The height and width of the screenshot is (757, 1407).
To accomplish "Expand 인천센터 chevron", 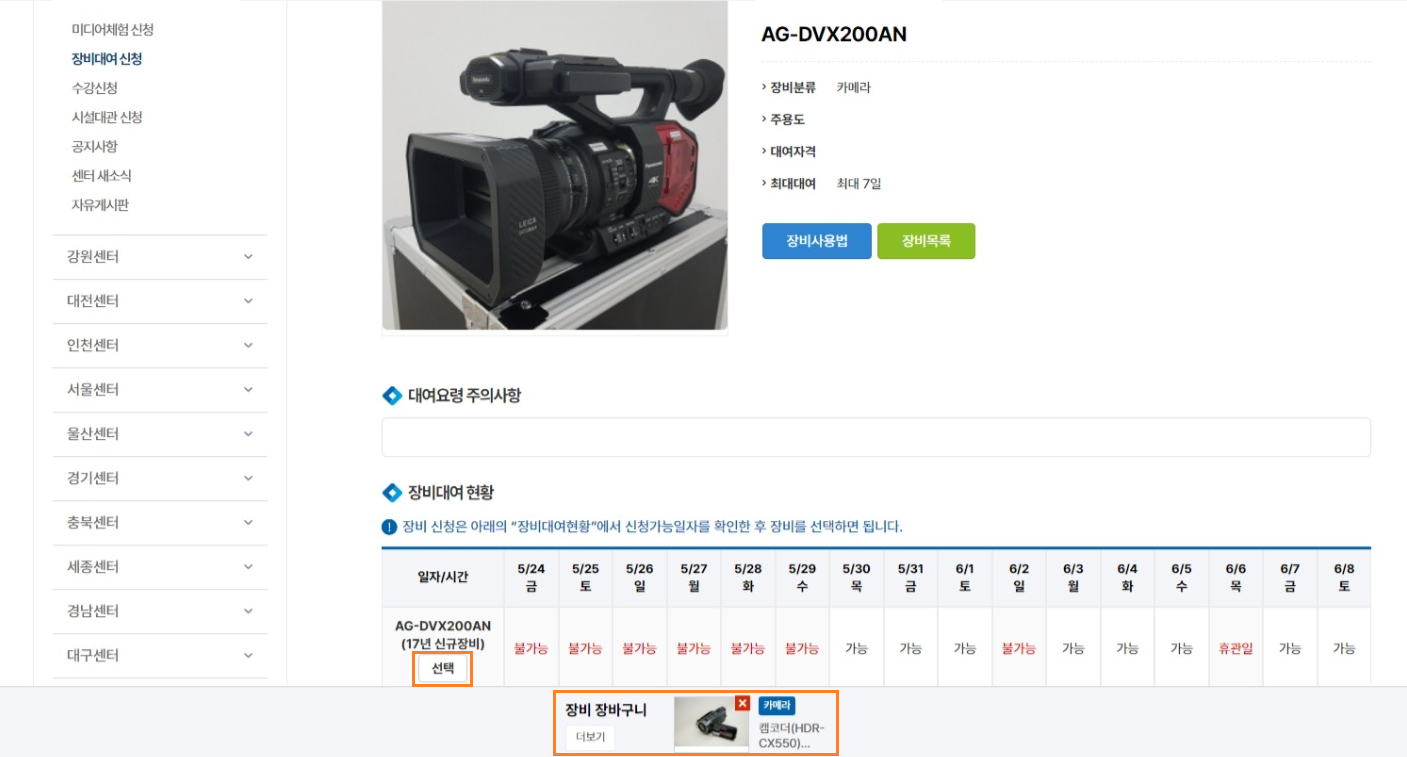I will (x=248, y=345).
